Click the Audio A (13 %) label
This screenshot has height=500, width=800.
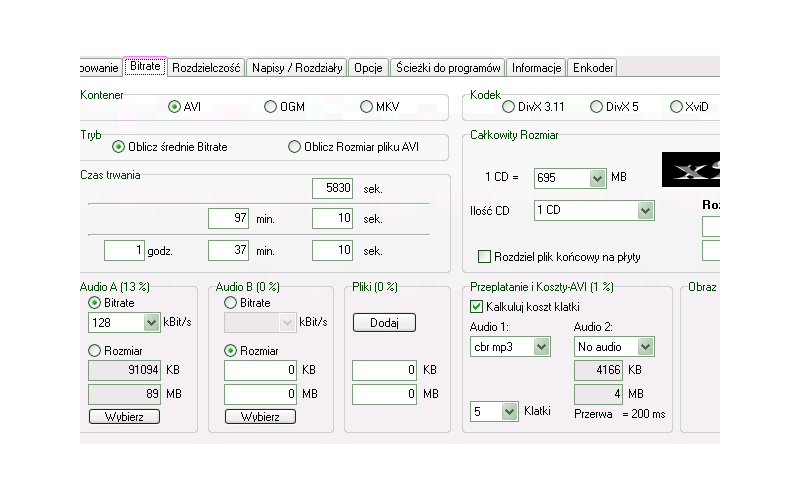[x=115, y=287]
